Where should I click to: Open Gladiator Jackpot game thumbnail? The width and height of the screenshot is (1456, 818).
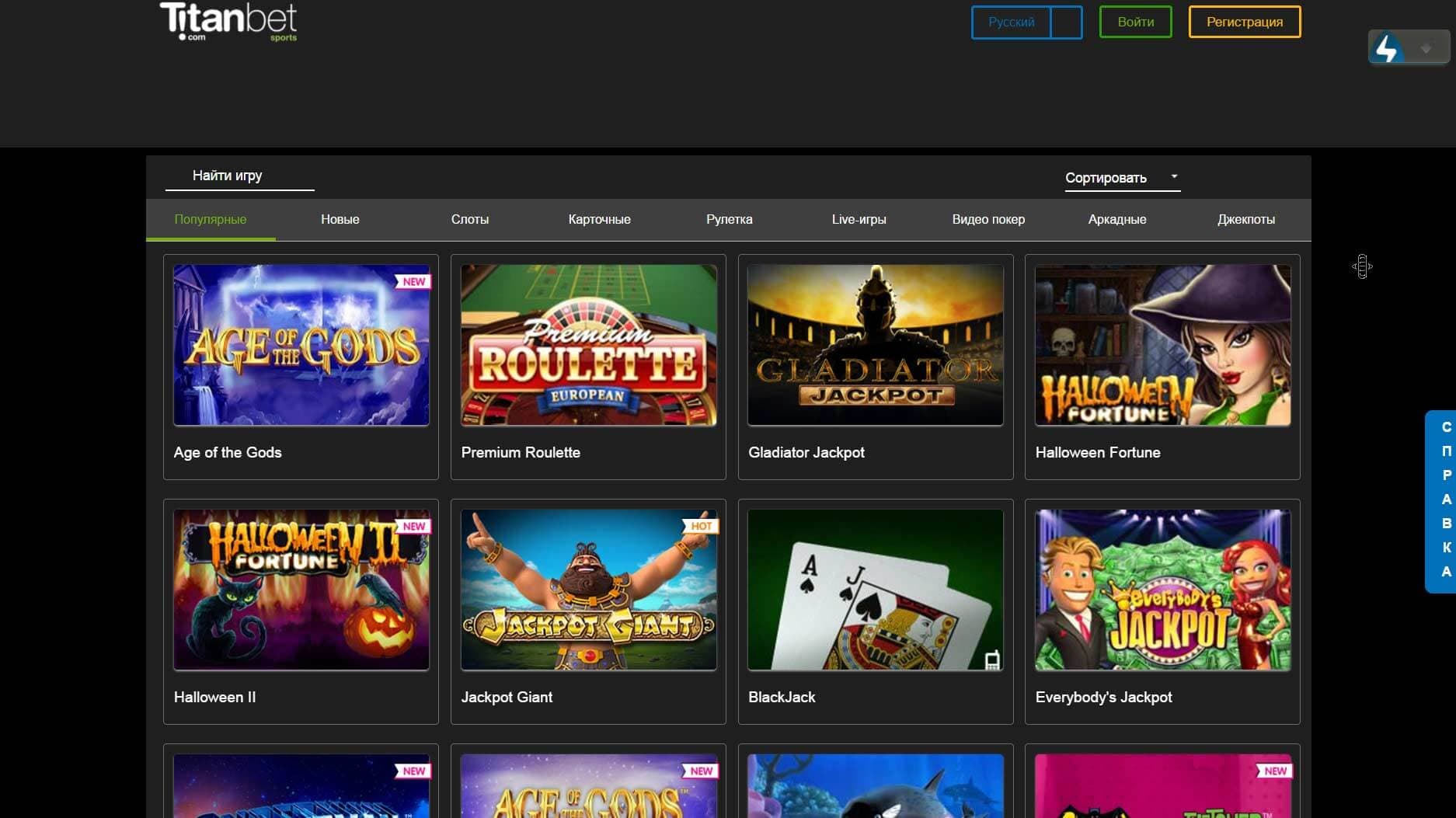[x=876, y=345]
